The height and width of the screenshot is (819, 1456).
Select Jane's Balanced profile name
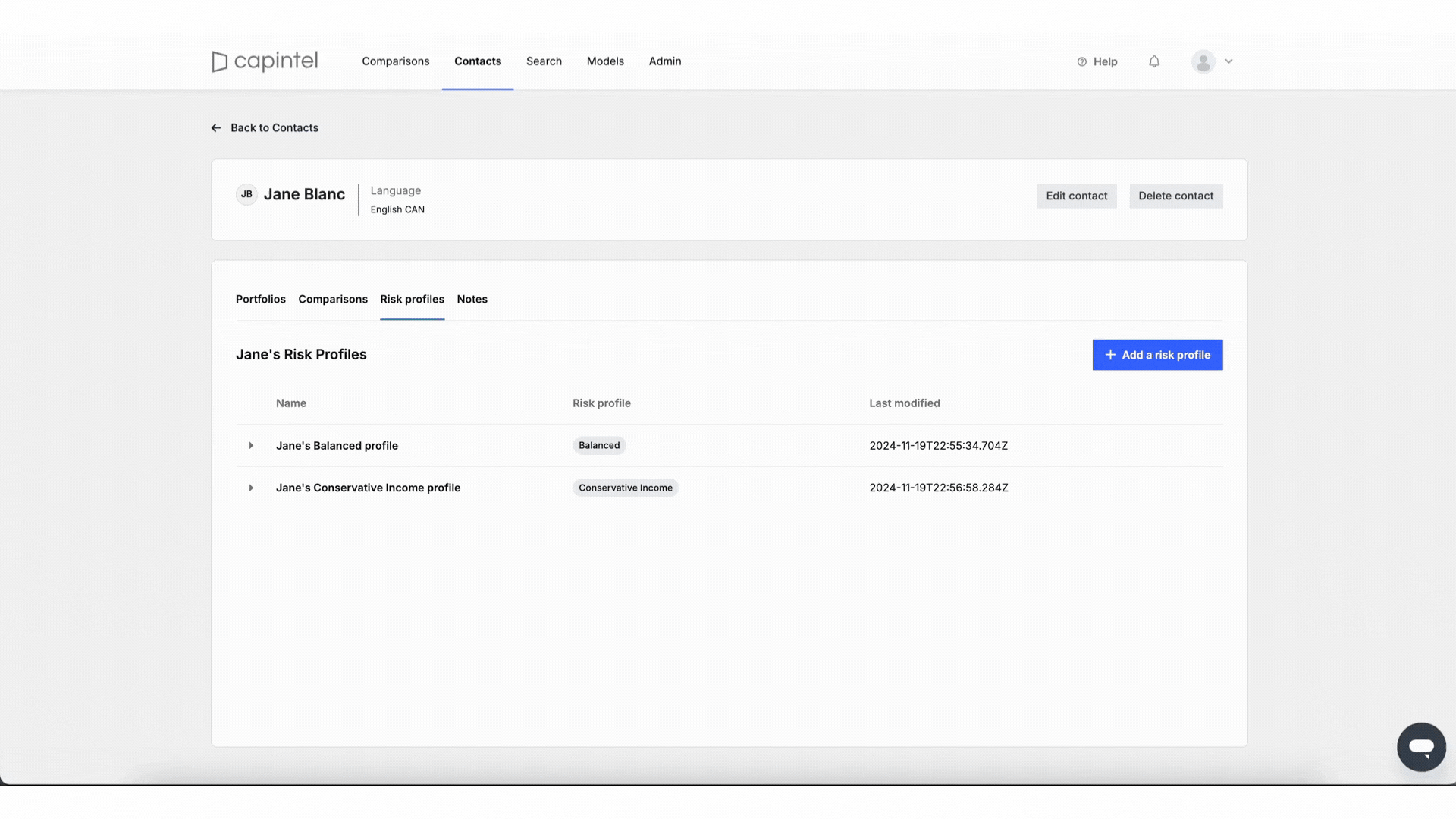(x=337, y=446)
